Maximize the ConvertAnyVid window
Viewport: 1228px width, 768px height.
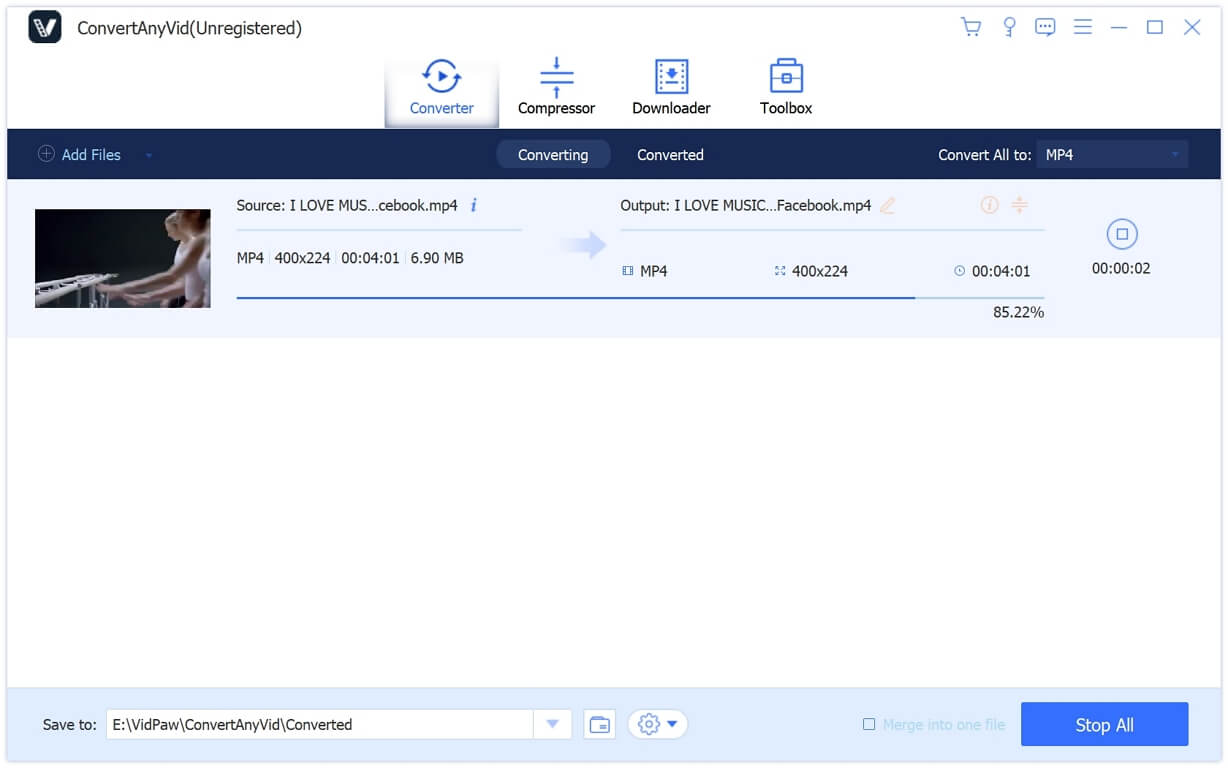pyautogui.click(x=1155, y=27)
